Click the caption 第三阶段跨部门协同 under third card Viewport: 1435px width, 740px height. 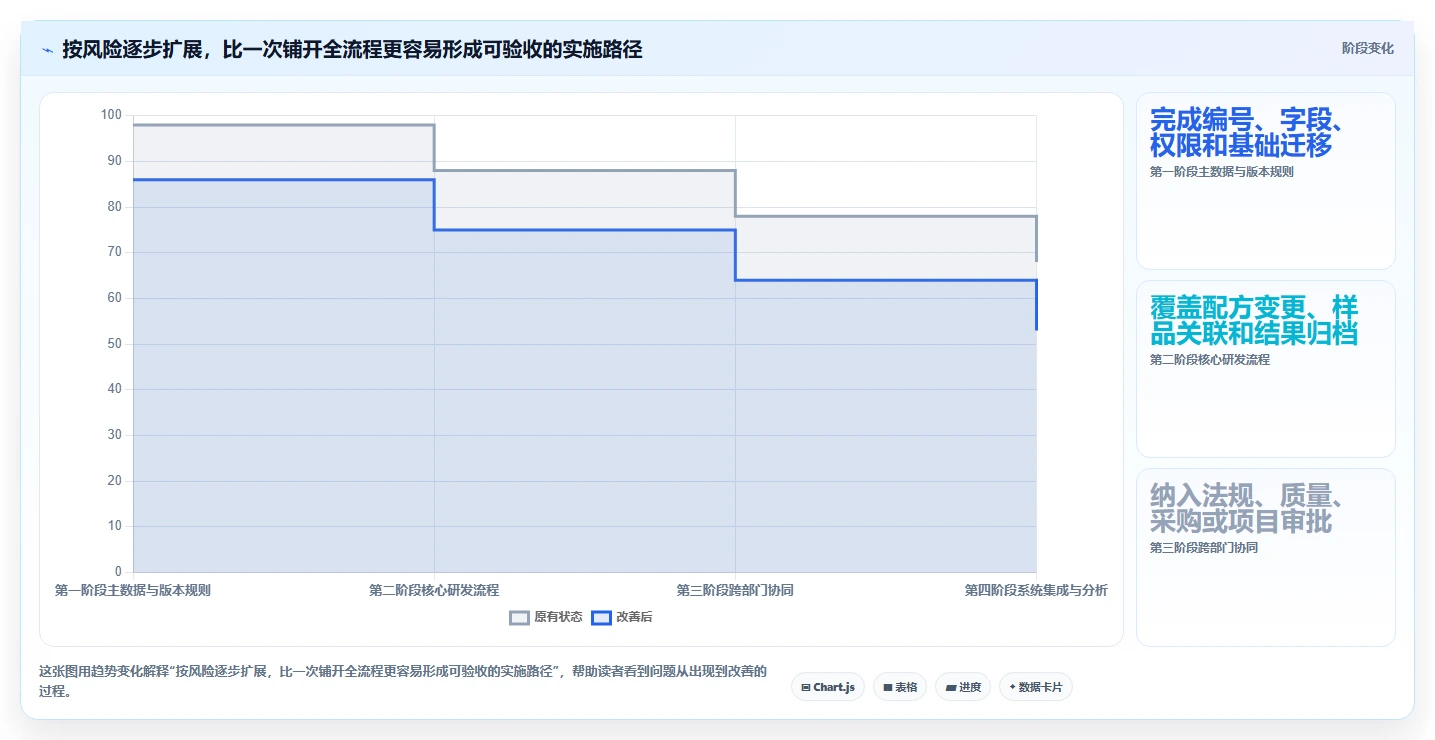tap(1204, 548)
